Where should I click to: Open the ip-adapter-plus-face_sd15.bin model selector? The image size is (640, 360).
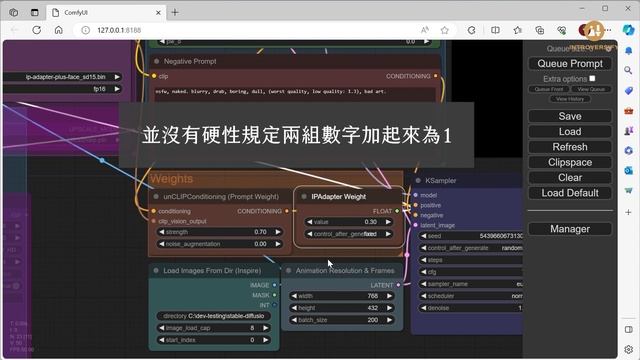coord(62,77)
